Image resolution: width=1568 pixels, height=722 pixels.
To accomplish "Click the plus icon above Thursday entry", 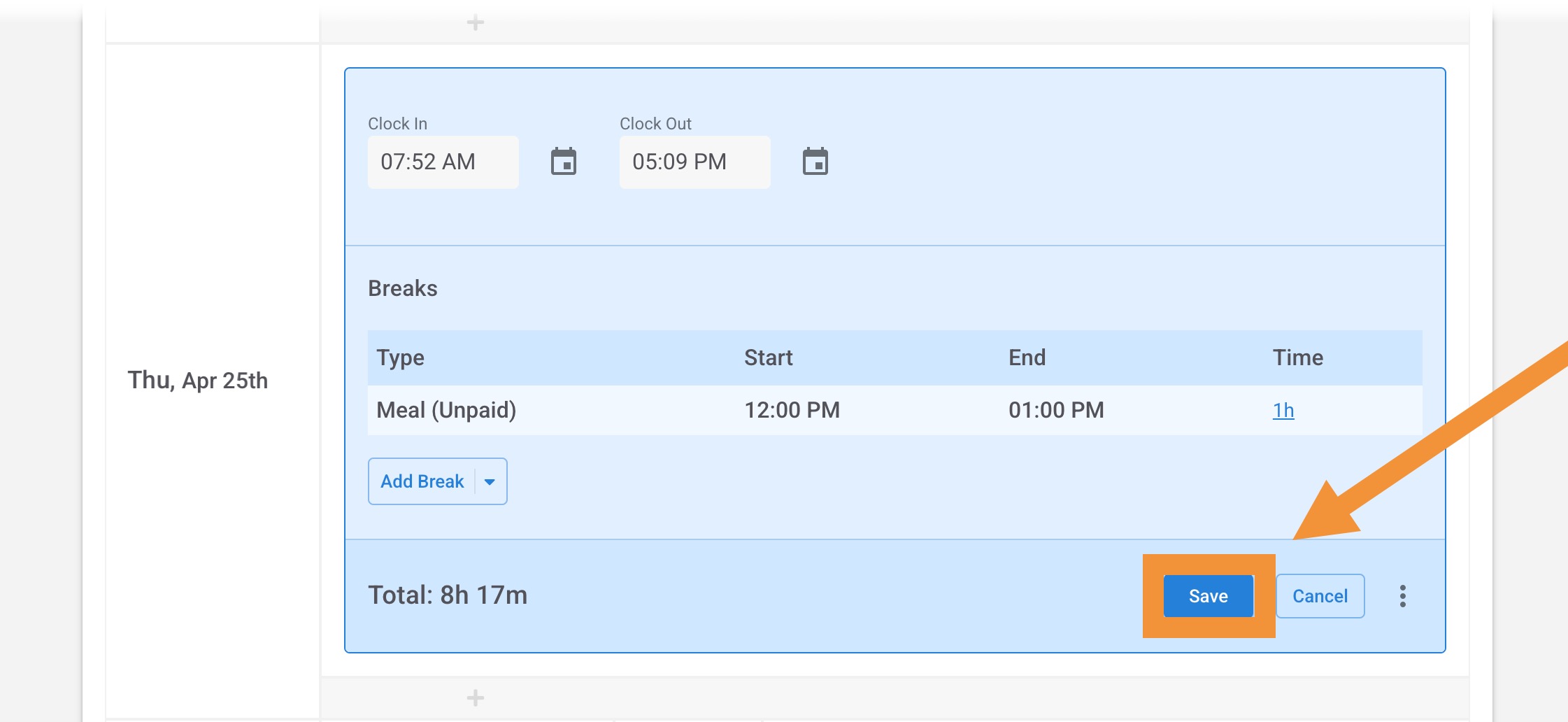I will (x=476, y=22).
